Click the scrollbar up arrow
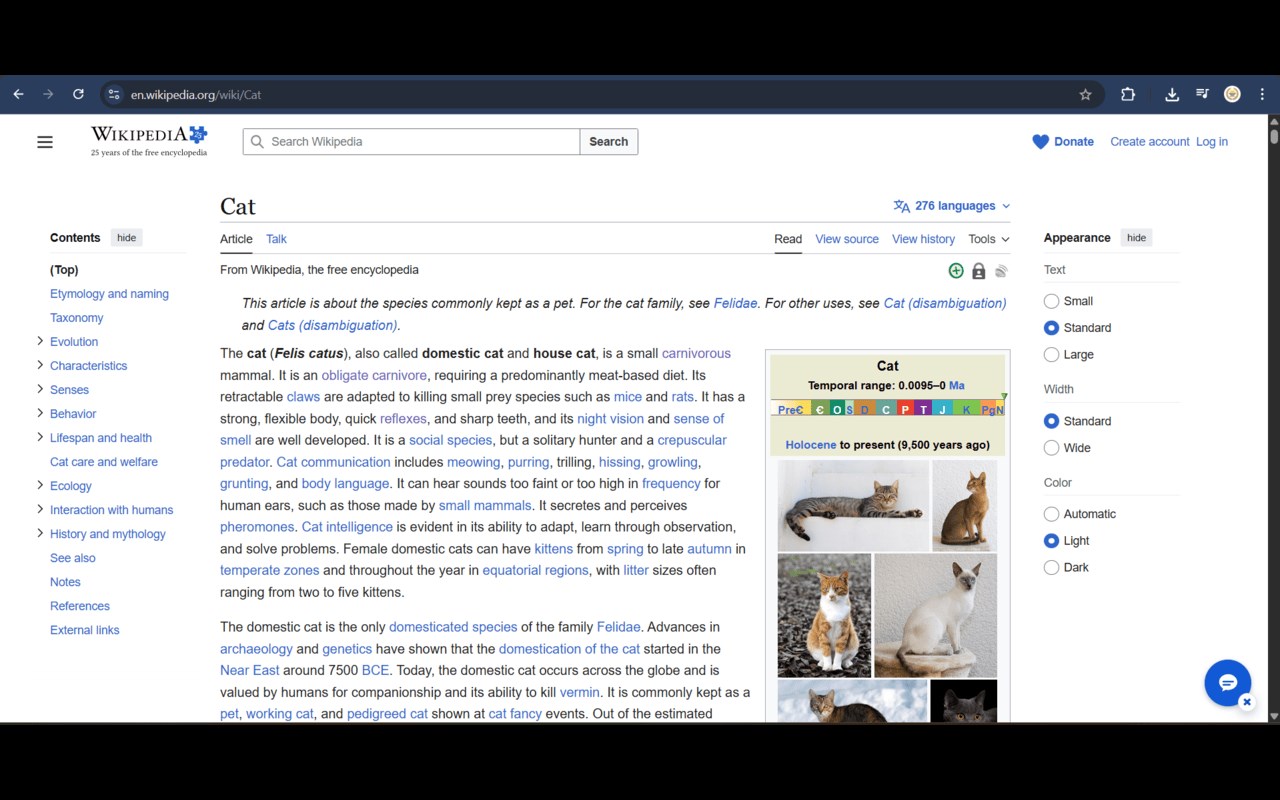 pos(1274,122)
